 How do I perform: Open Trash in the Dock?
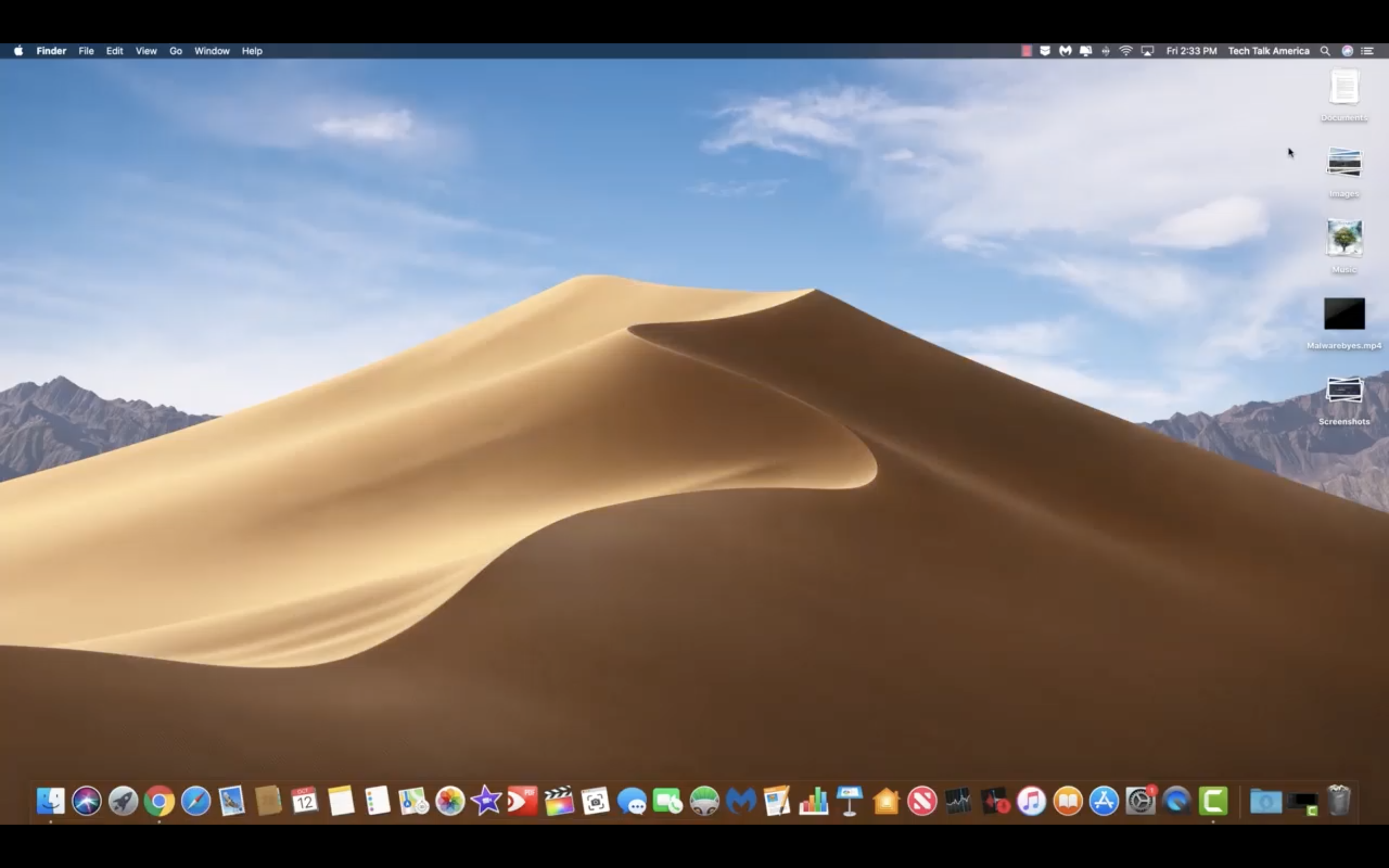(1338, 800)
